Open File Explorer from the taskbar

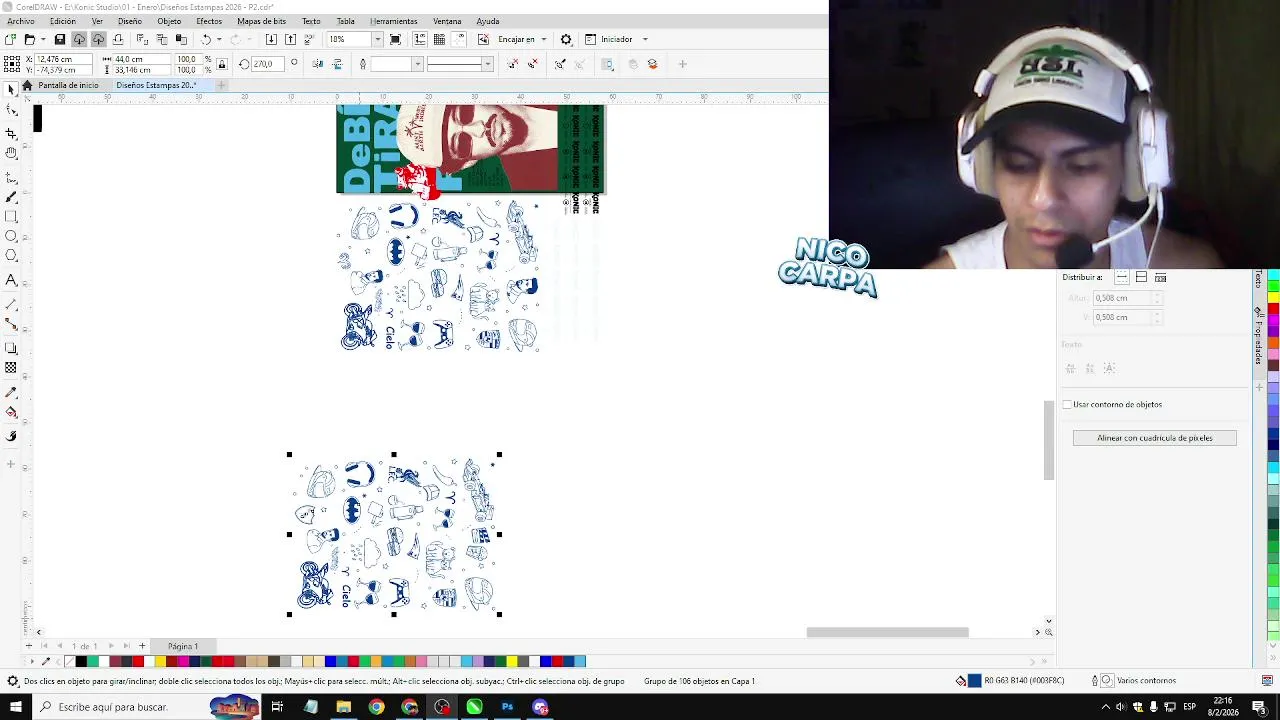pos(343,707)
